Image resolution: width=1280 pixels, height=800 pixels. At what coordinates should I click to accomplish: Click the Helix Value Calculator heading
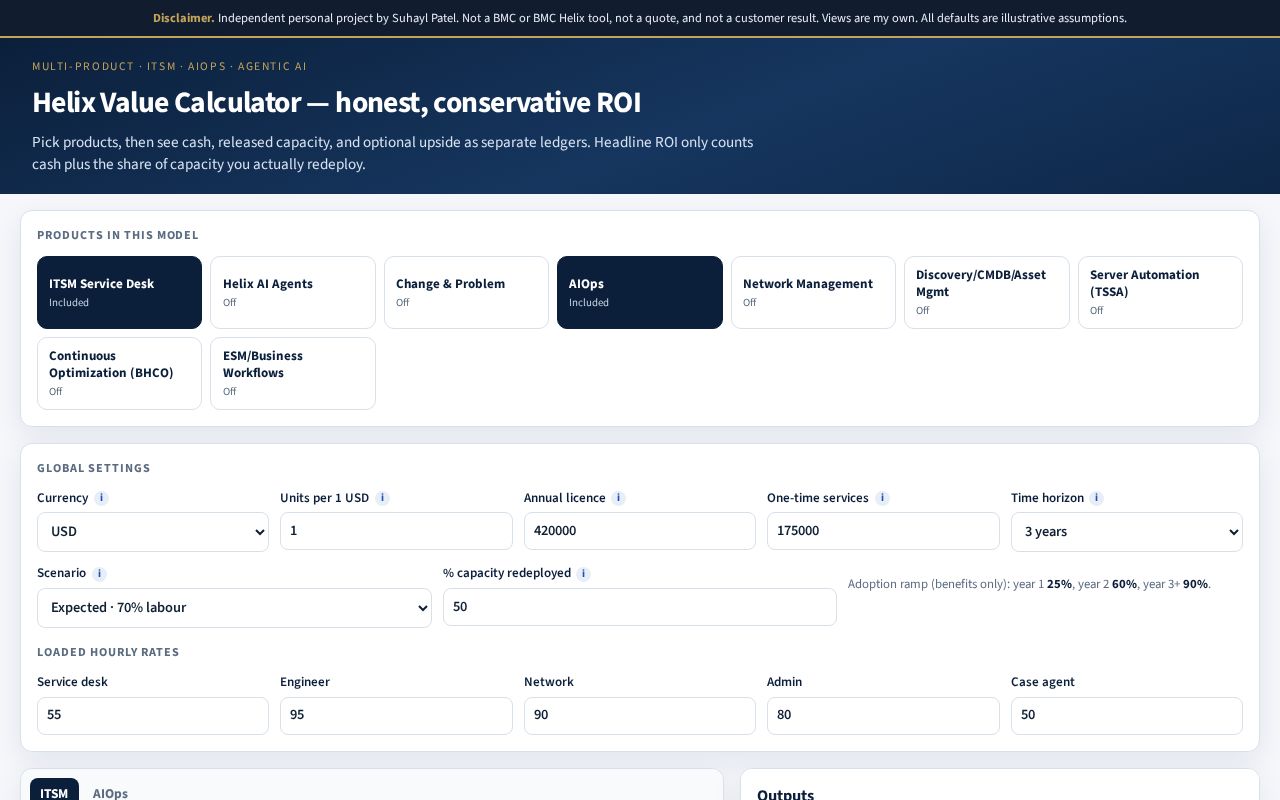(337, 102)
